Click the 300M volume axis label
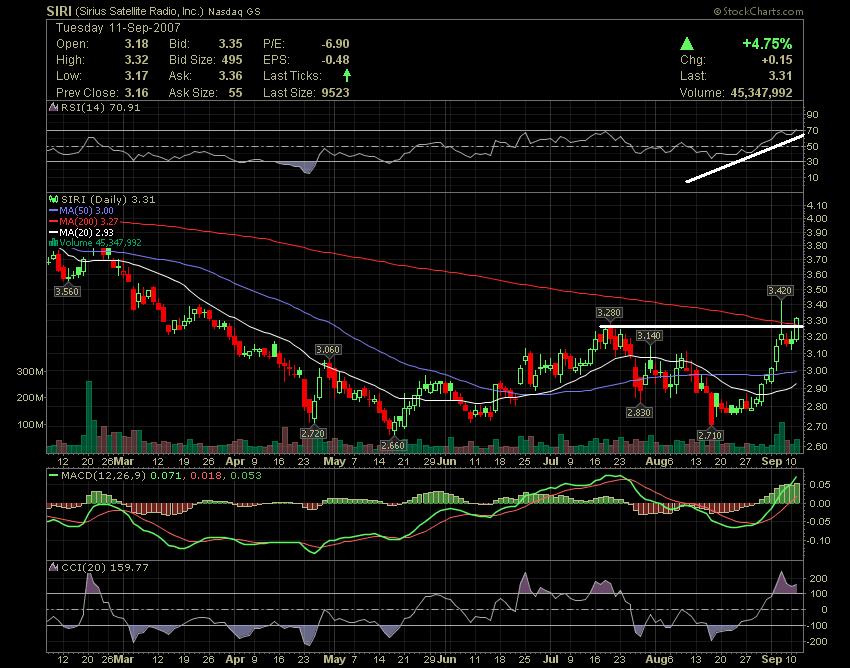 click(x=30, y=371)
